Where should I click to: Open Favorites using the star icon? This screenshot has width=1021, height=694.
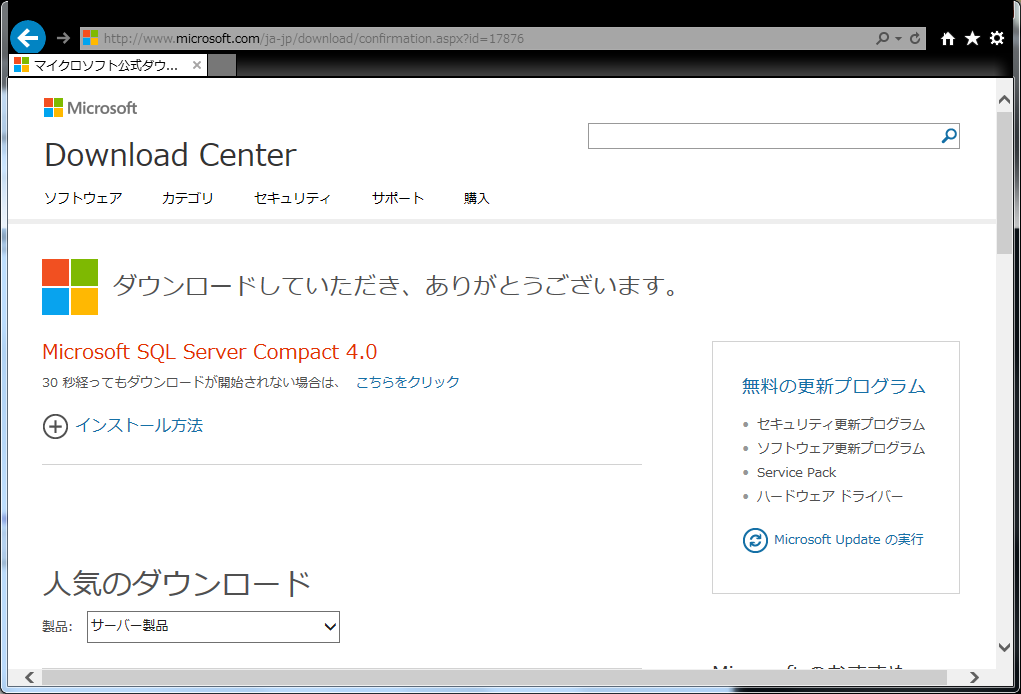972,38
